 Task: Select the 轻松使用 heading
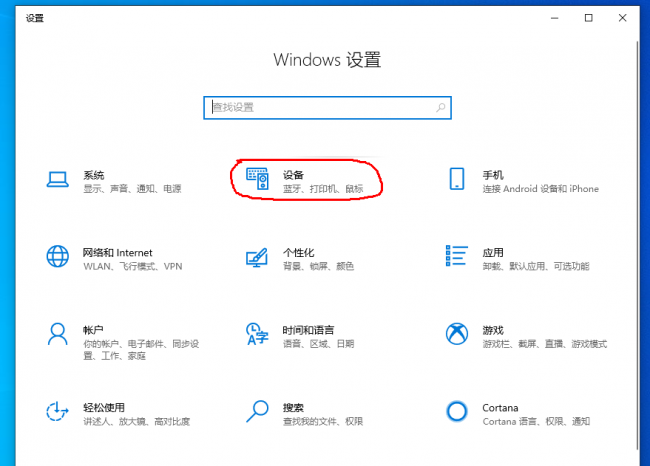pyautogui.click(x=104, y=408)
